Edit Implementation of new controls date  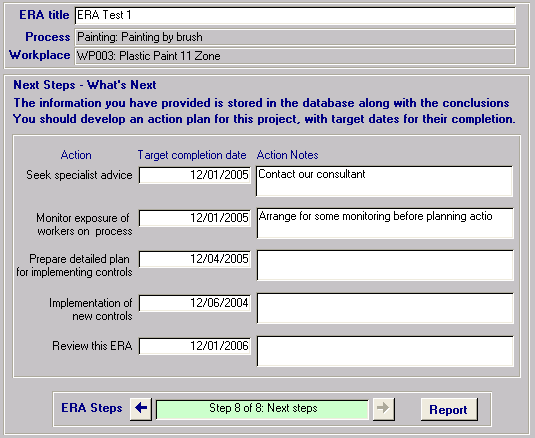point(195,303)
